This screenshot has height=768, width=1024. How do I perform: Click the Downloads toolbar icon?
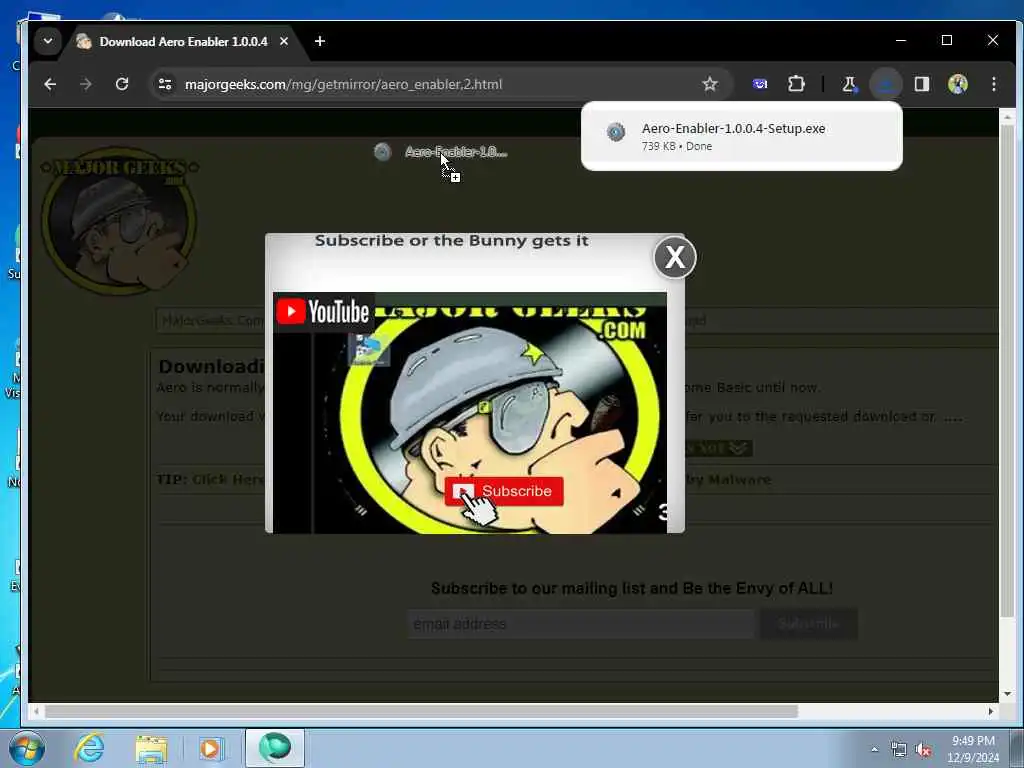tap(886, 84)
